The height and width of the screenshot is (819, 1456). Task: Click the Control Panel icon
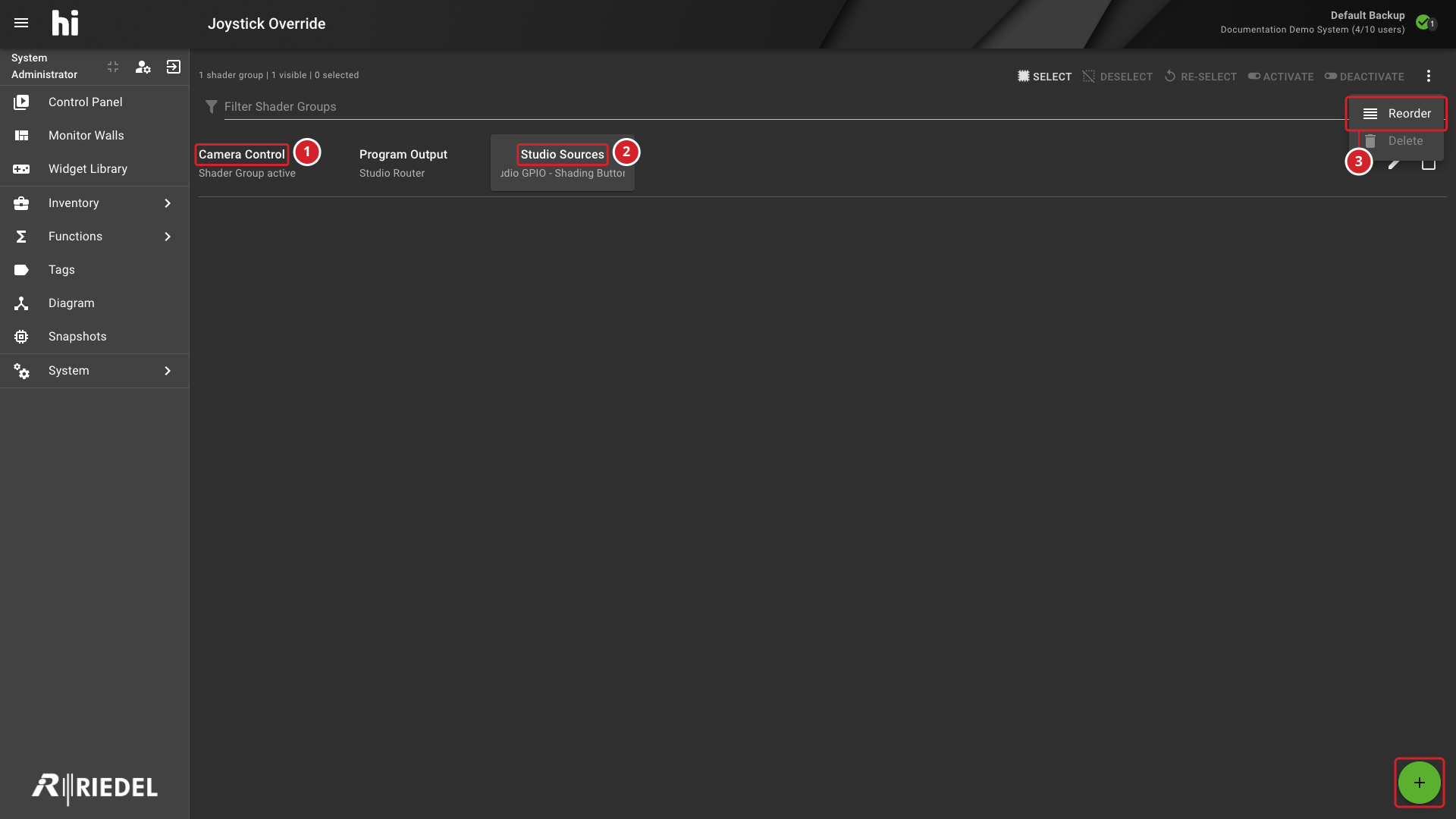point(21,102)
